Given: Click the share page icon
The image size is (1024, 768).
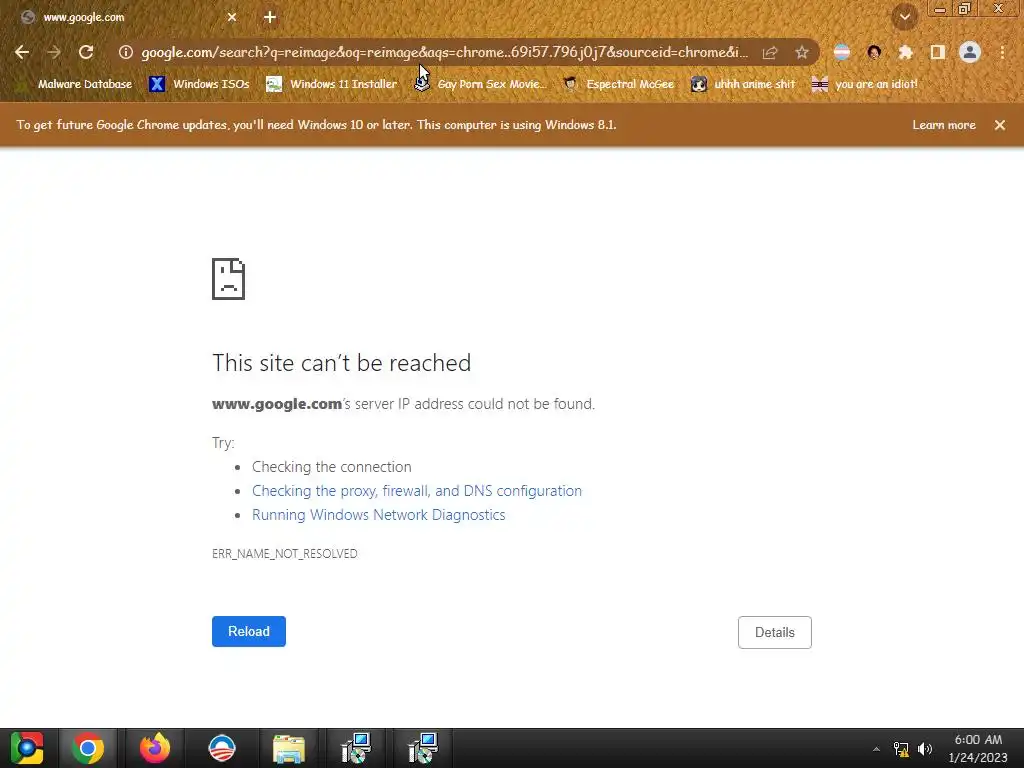Looking at the screenshot, I should pos(770,52).
